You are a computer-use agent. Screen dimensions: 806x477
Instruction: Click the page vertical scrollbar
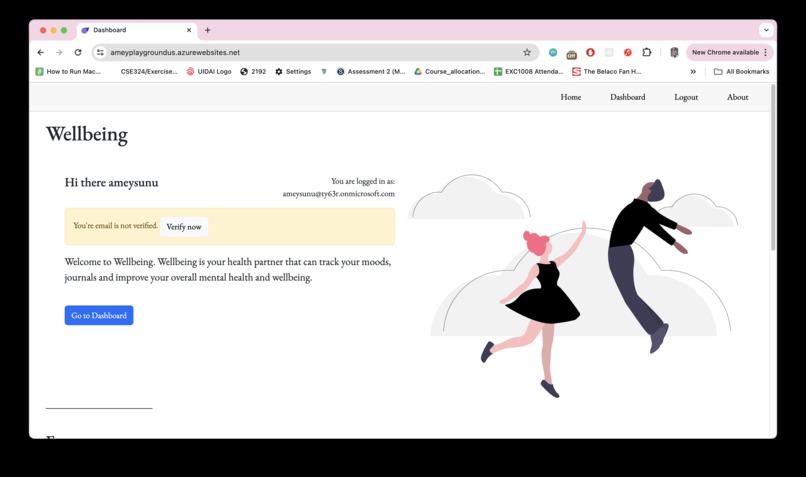pyautogui.click(x=773, y=167)
